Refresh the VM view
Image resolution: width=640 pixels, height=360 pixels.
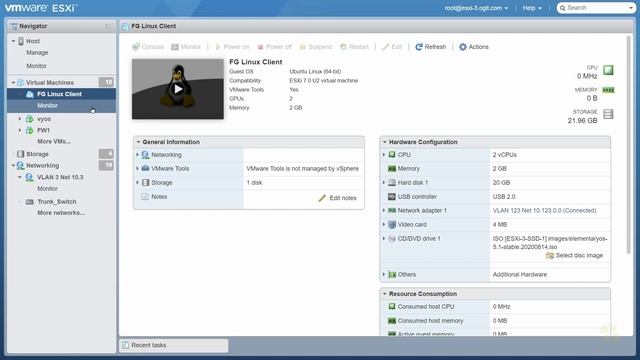431,47
